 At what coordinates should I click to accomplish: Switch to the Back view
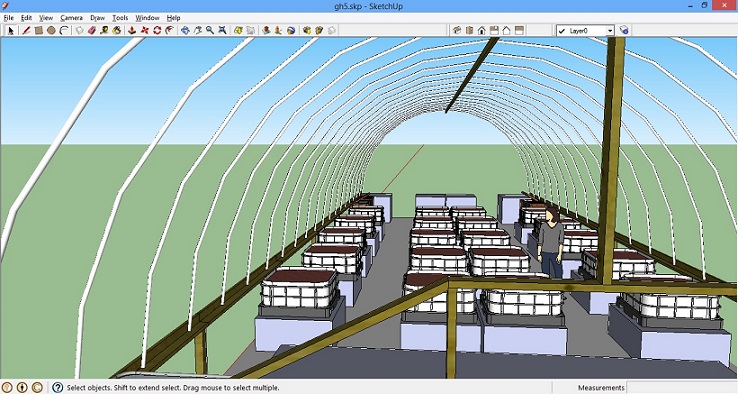point(506,30)
